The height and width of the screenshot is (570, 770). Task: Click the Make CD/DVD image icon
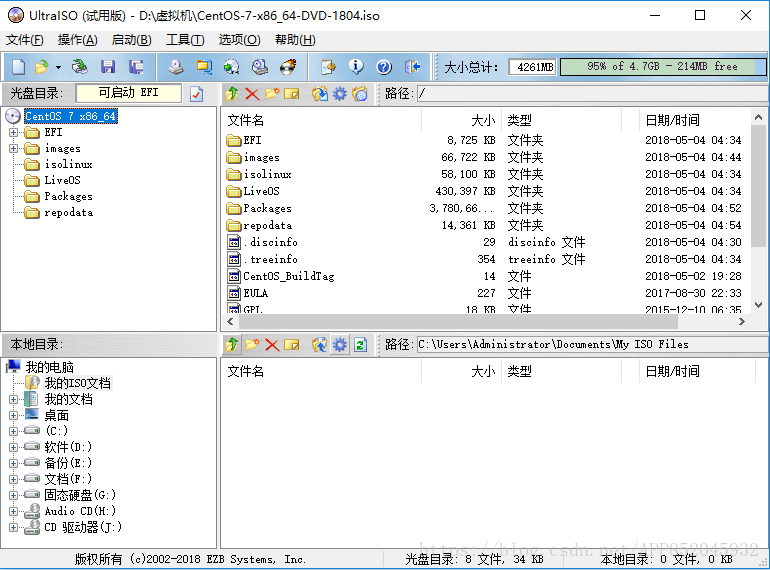[x=175, y=67]
